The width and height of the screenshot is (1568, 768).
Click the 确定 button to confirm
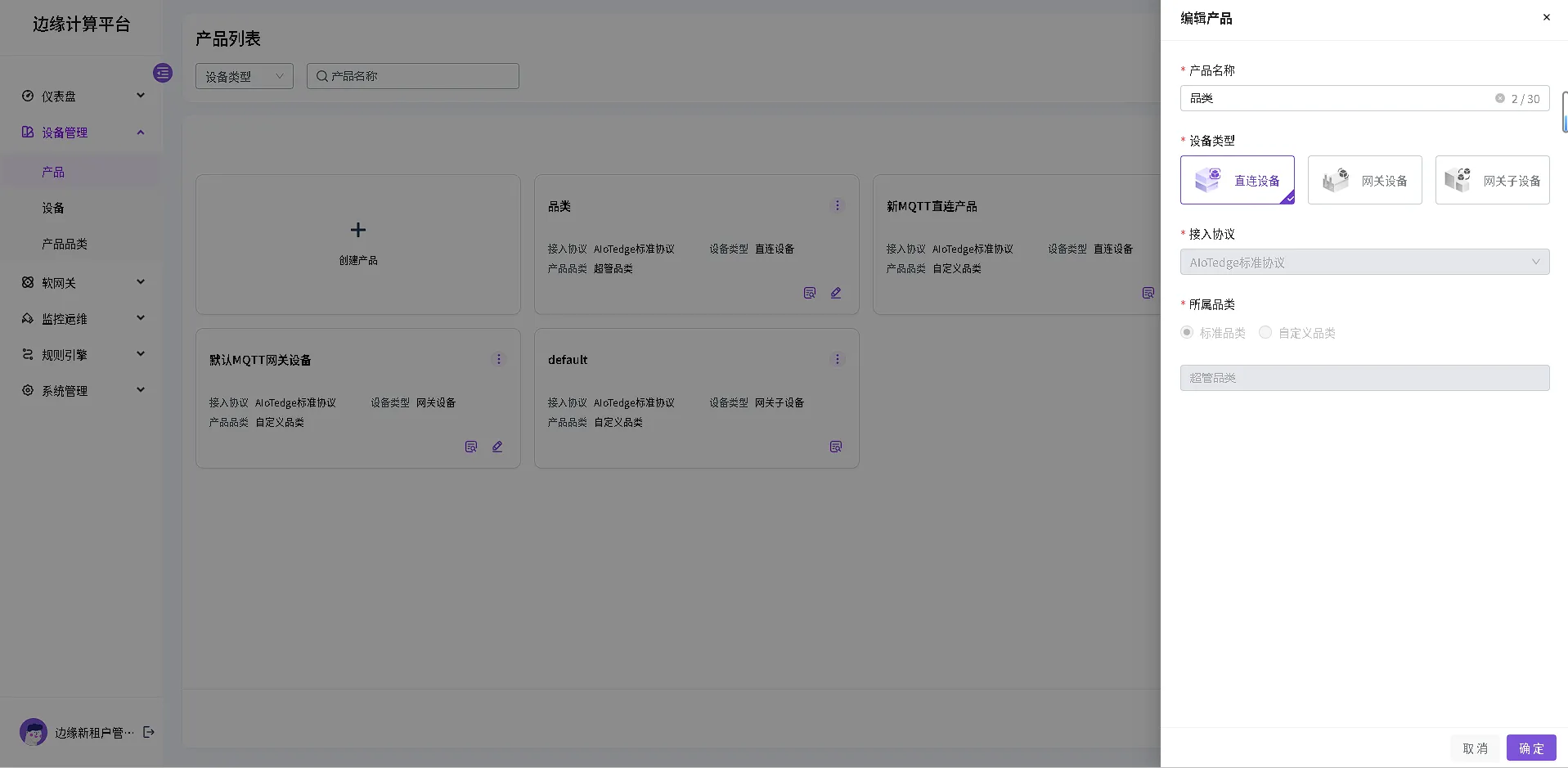(x=1530, y=748)
